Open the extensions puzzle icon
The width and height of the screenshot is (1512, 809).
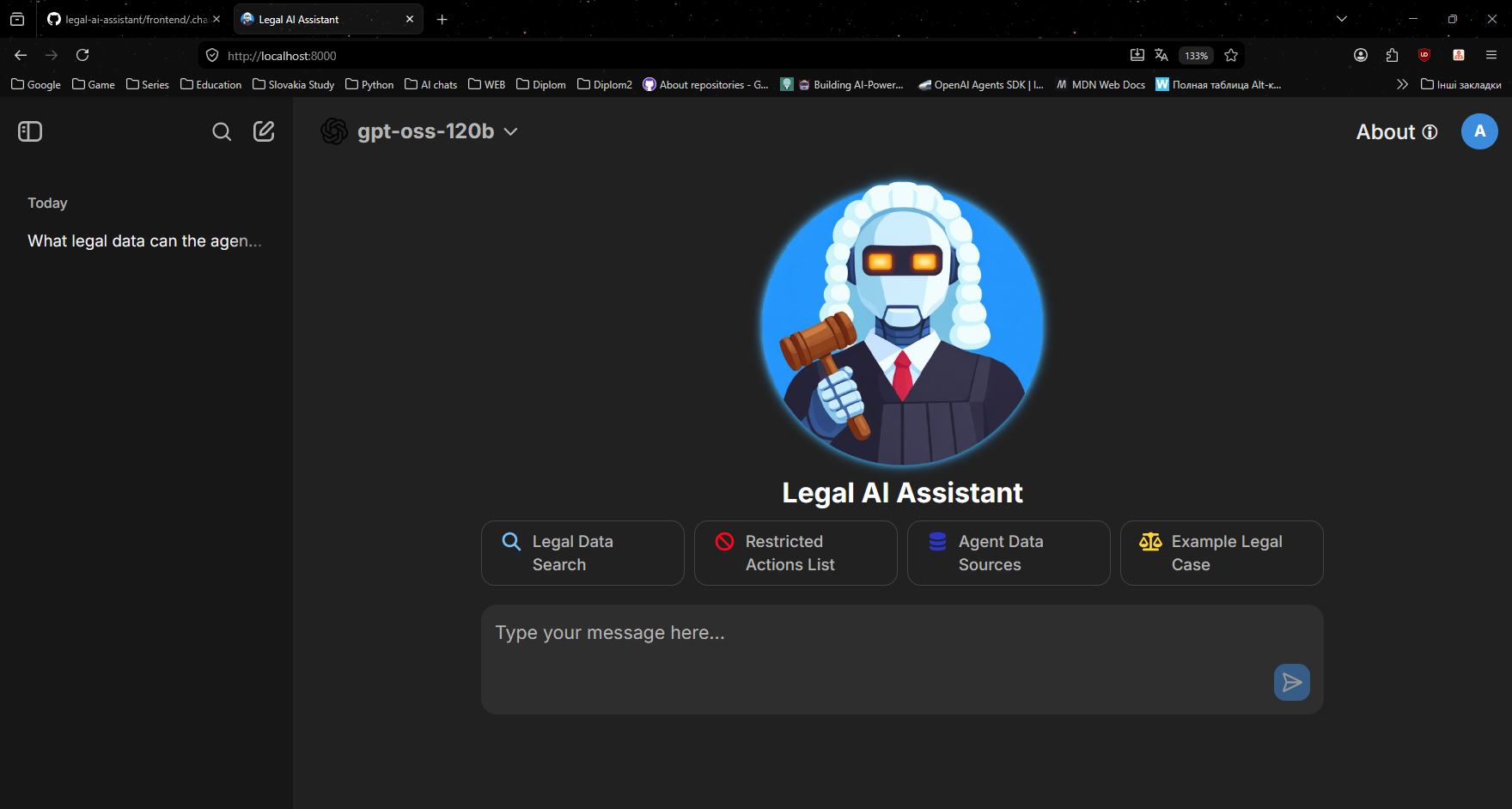[1393, 55]
